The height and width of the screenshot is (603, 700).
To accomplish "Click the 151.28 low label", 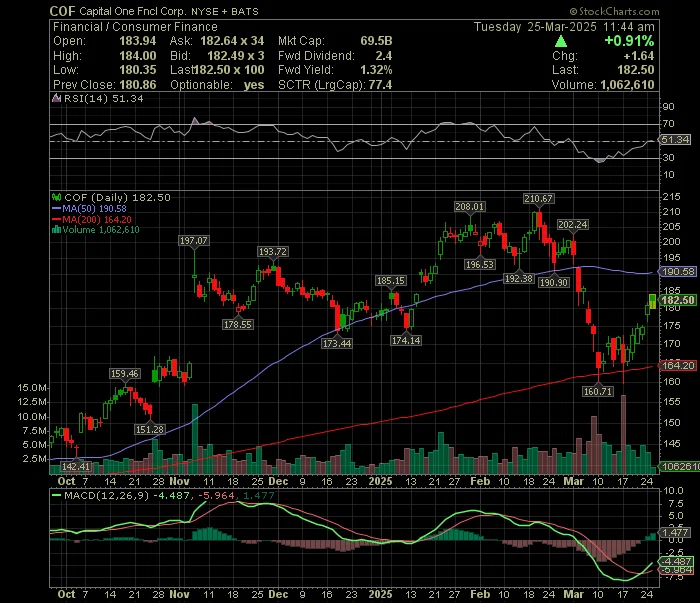I will (150, 429).
